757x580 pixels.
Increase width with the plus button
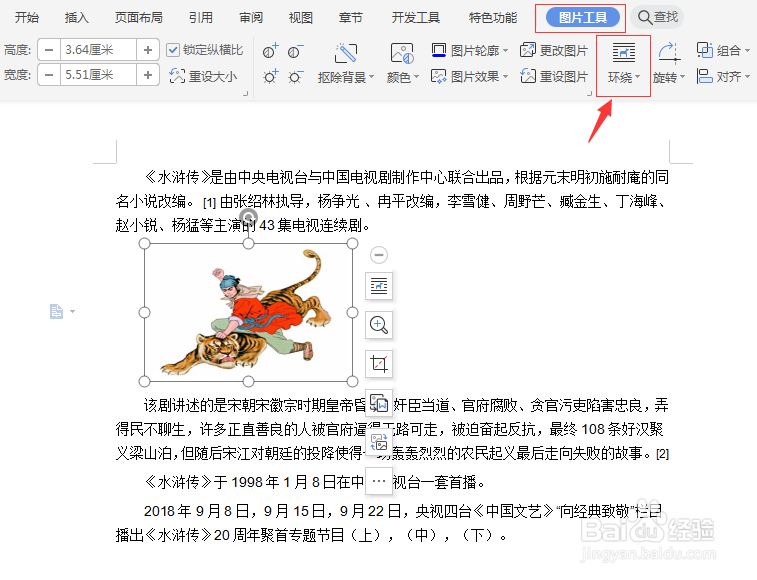[x=148, y=75]
